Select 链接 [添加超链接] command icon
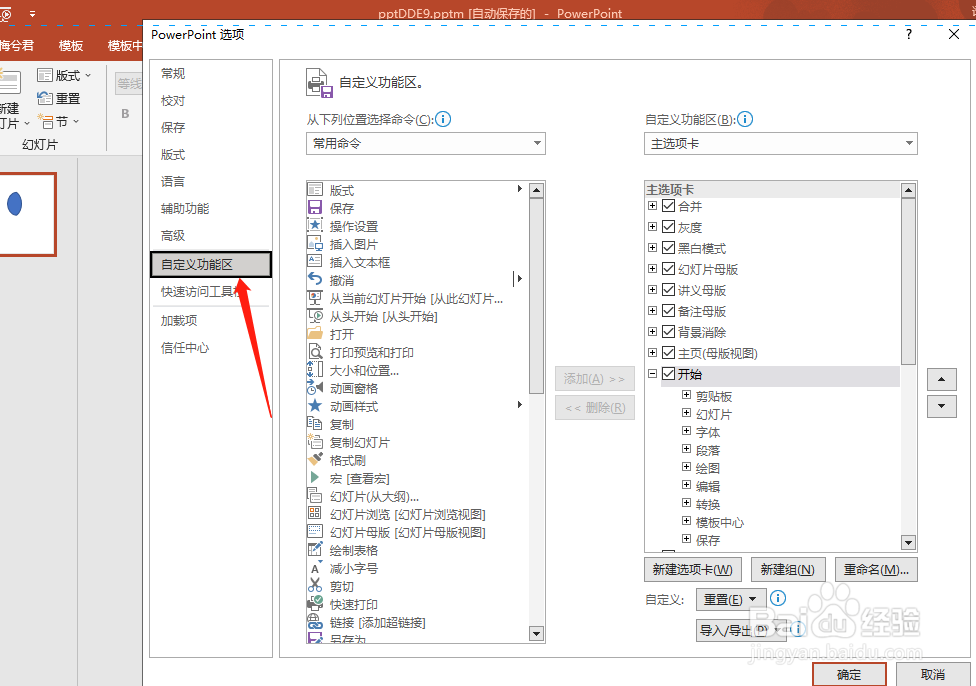This screenshot has height=686, width=976. tap(315, 622)
